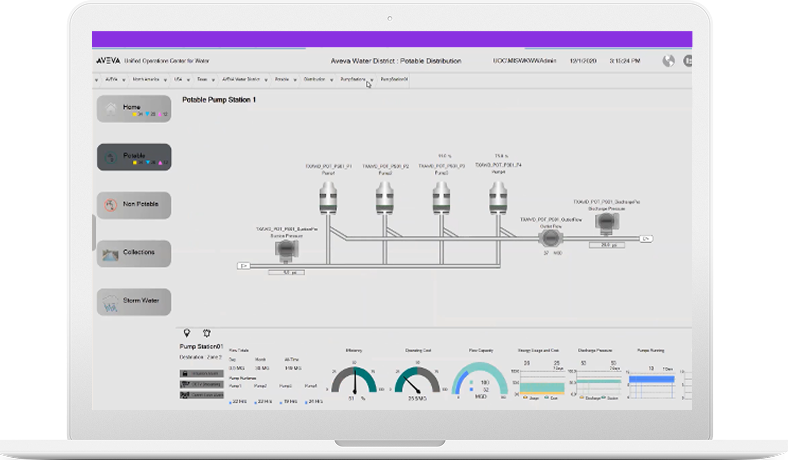Click the alarm bell icon near Pump Station01
The image size is (788, 460).
click(207, 333)
